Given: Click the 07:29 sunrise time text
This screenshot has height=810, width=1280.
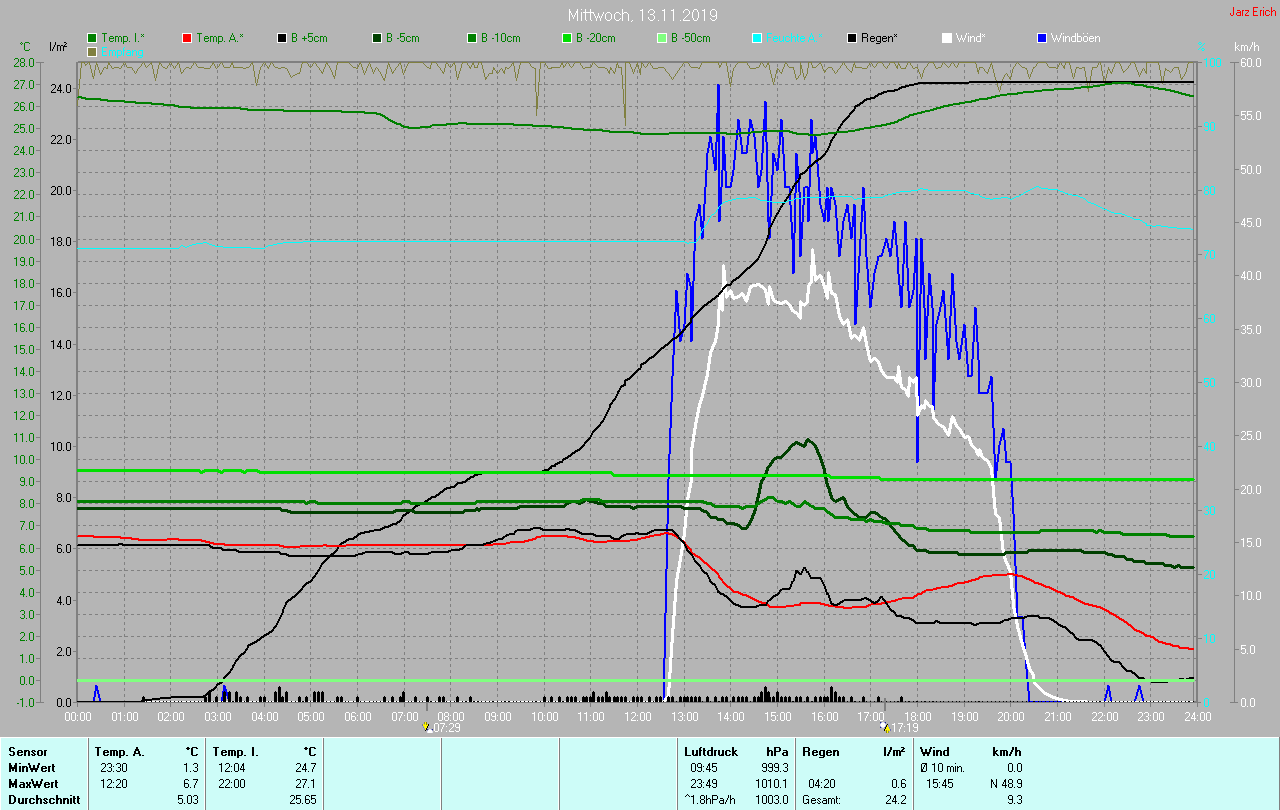Looking at the screenshot, I should [446, 728].
